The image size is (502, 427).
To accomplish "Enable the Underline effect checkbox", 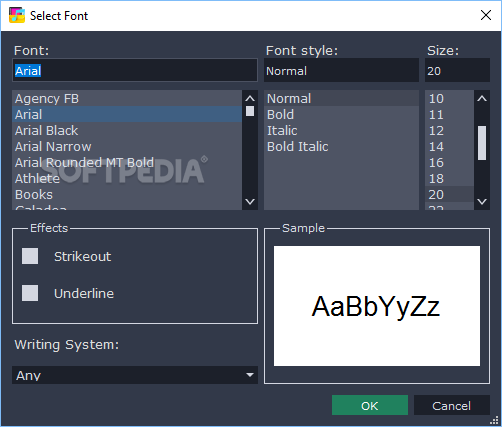I will (30, 293).
